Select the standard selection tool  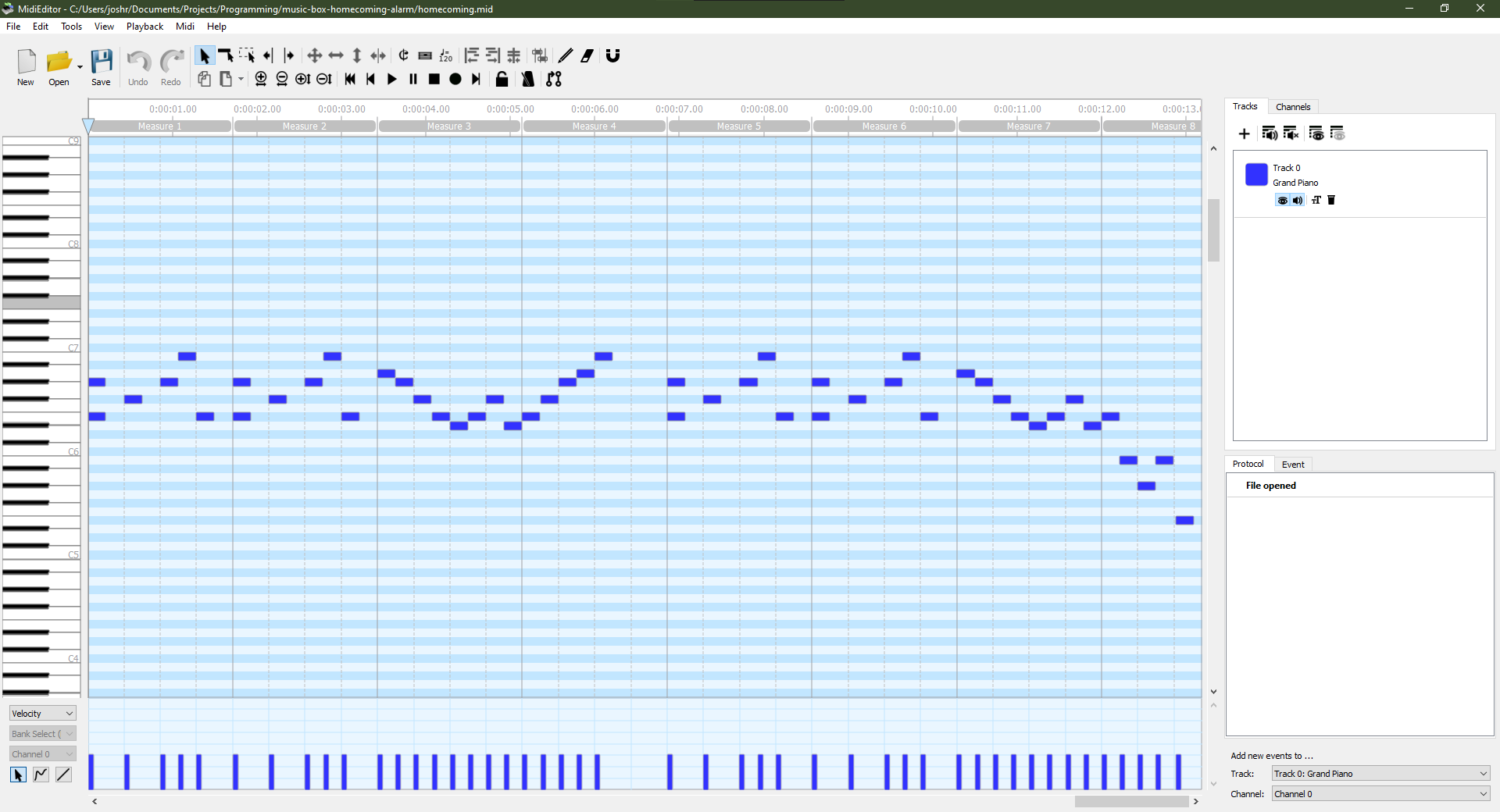(x=204, y=55)
